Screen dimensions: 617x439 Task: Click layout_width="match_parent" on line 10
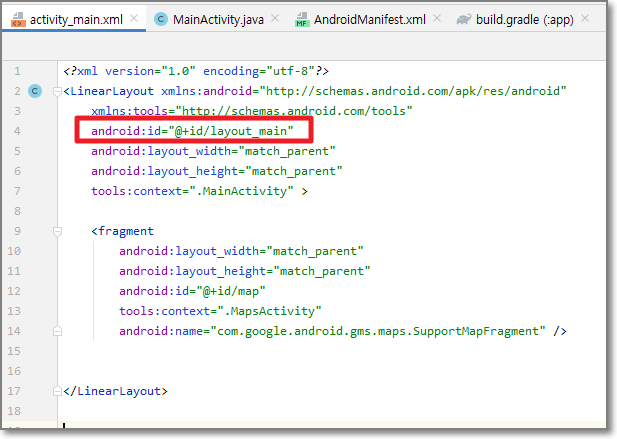tap(241, 251)
